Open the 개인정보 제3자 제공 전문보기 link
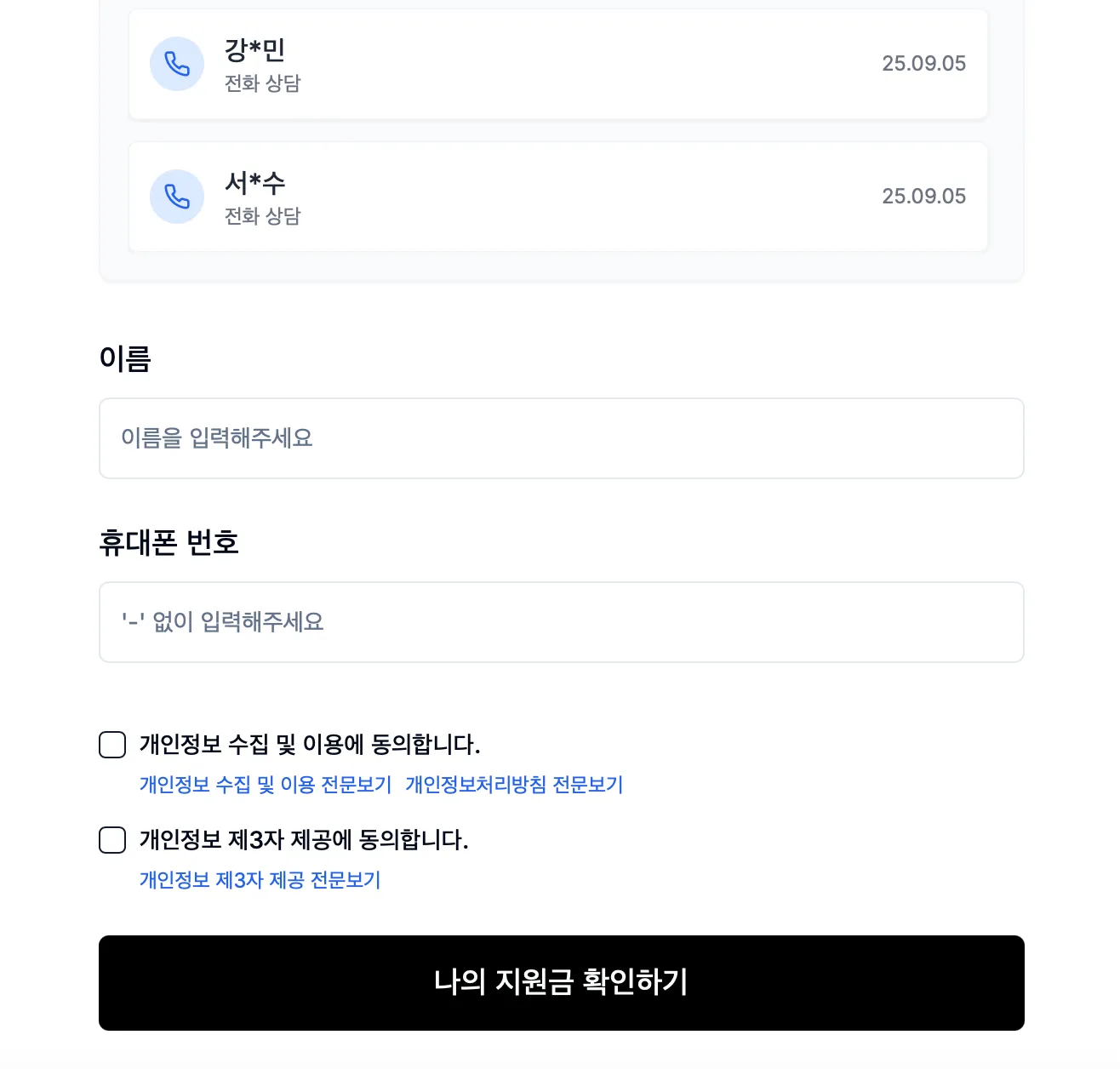 click(259, 880)
